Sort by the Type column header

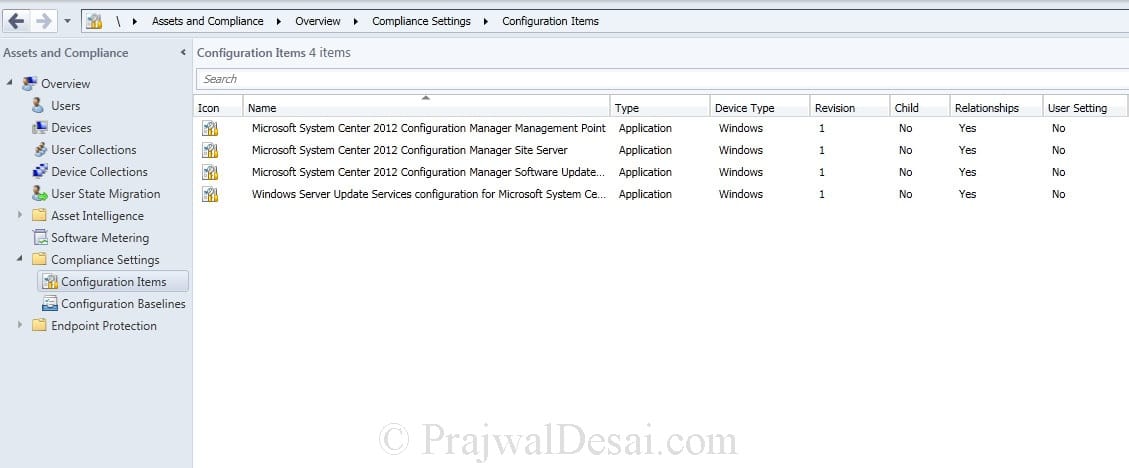pyautogui.click(x=660, y=107)
